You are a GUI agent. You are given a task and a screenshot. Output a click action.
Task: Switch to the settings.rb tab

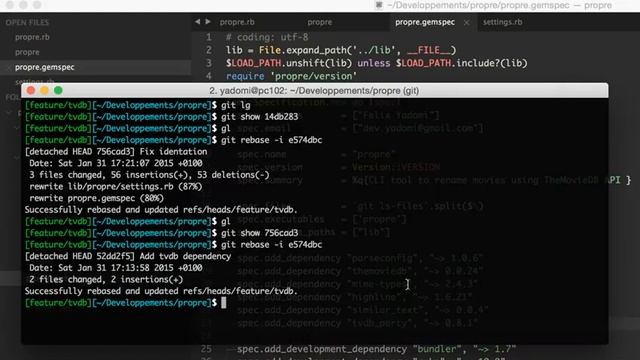click(x=502, y=22)
